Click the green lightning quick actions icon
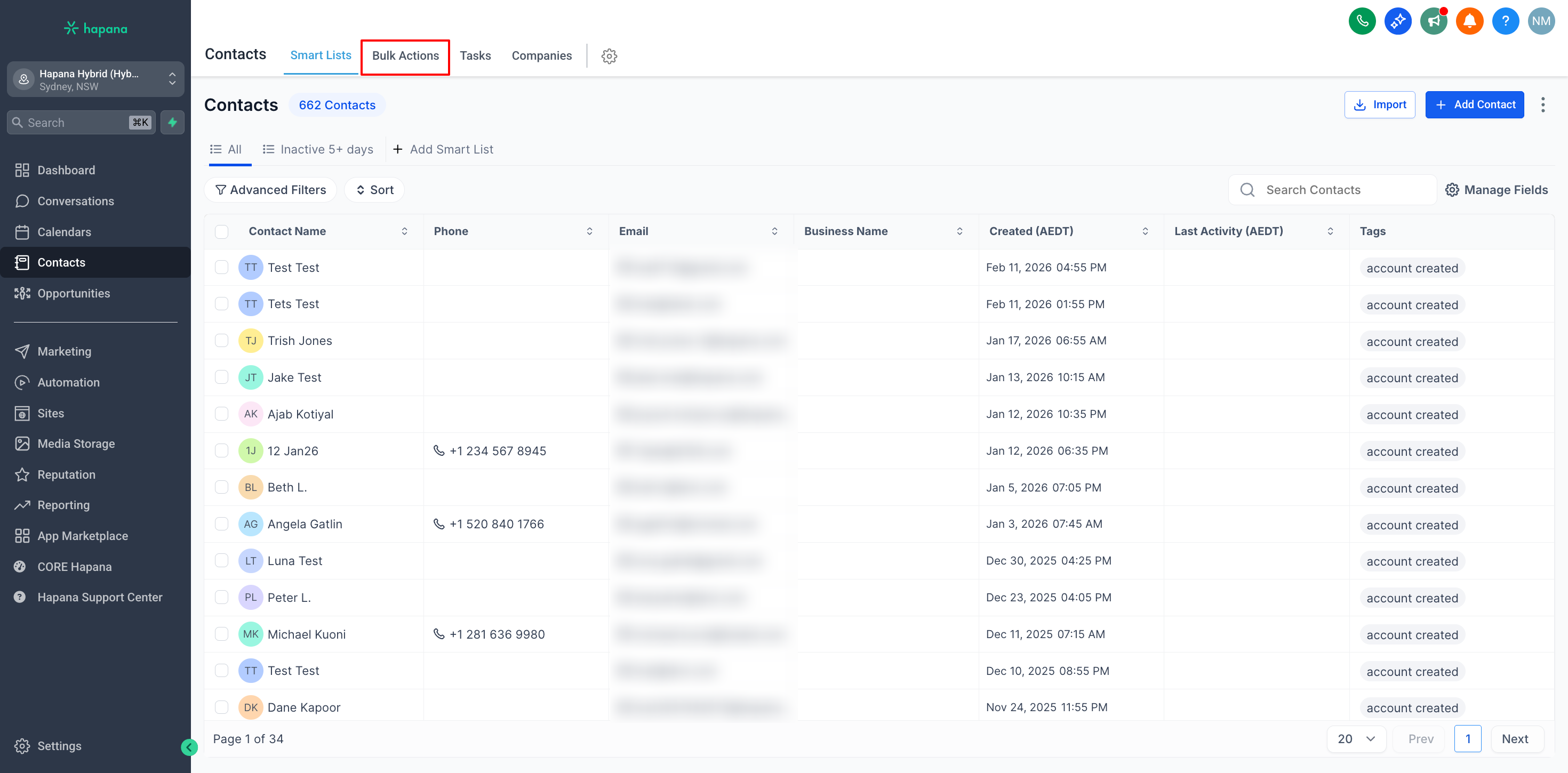The height and width of the screenshot is (773, 1568). coord(173,122)
